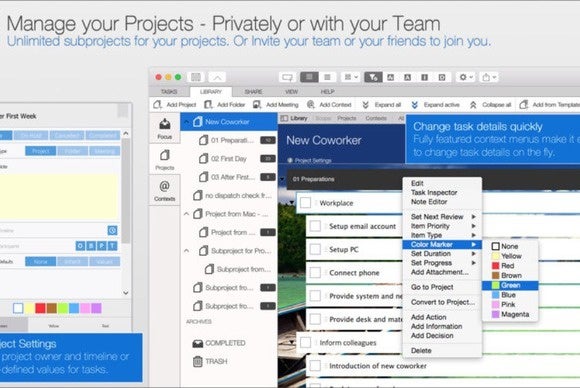Click Add from Template icon
The image size is (580, 388).
(x=523, y=105)
